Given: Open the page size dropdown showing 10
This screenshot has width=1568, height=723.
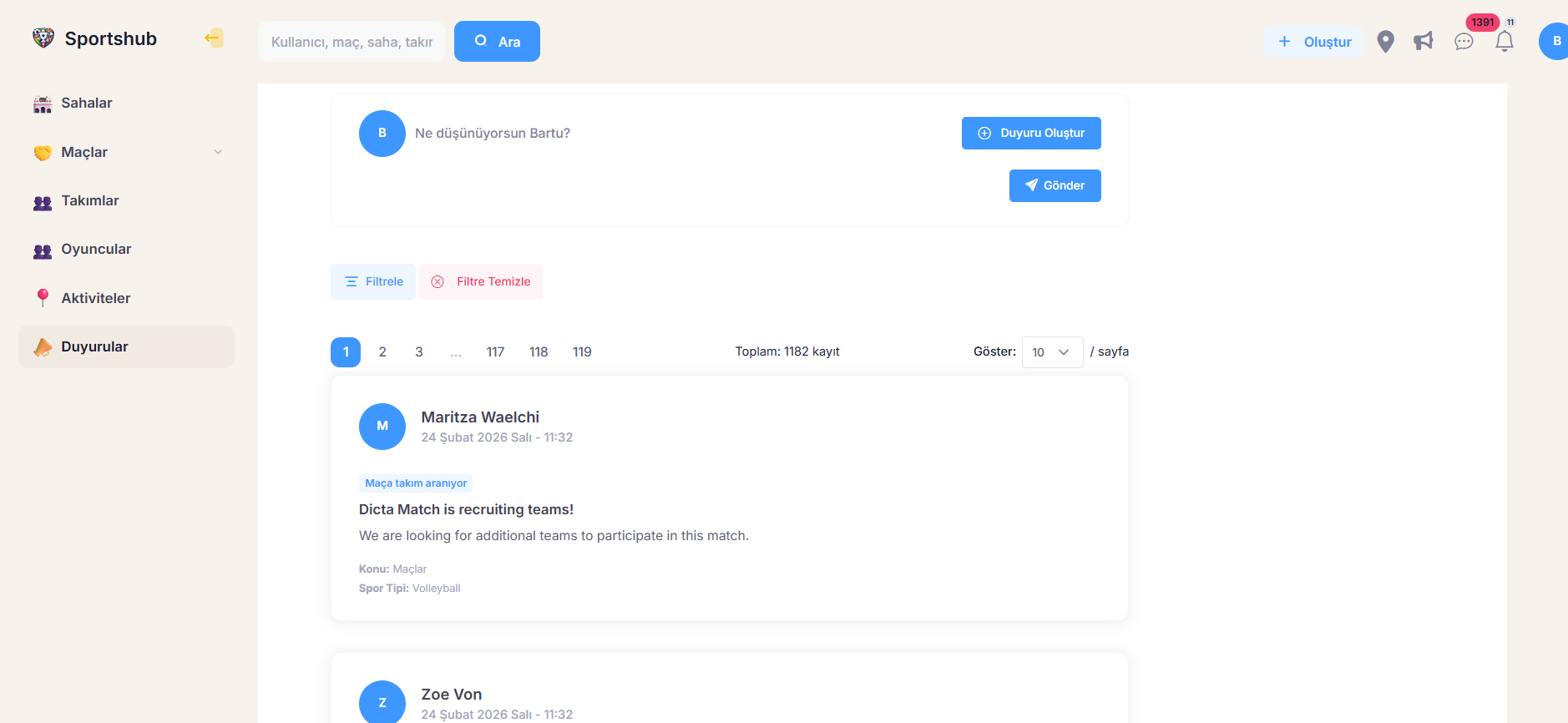Looking at the screenshot, I should coord(1052,352).
